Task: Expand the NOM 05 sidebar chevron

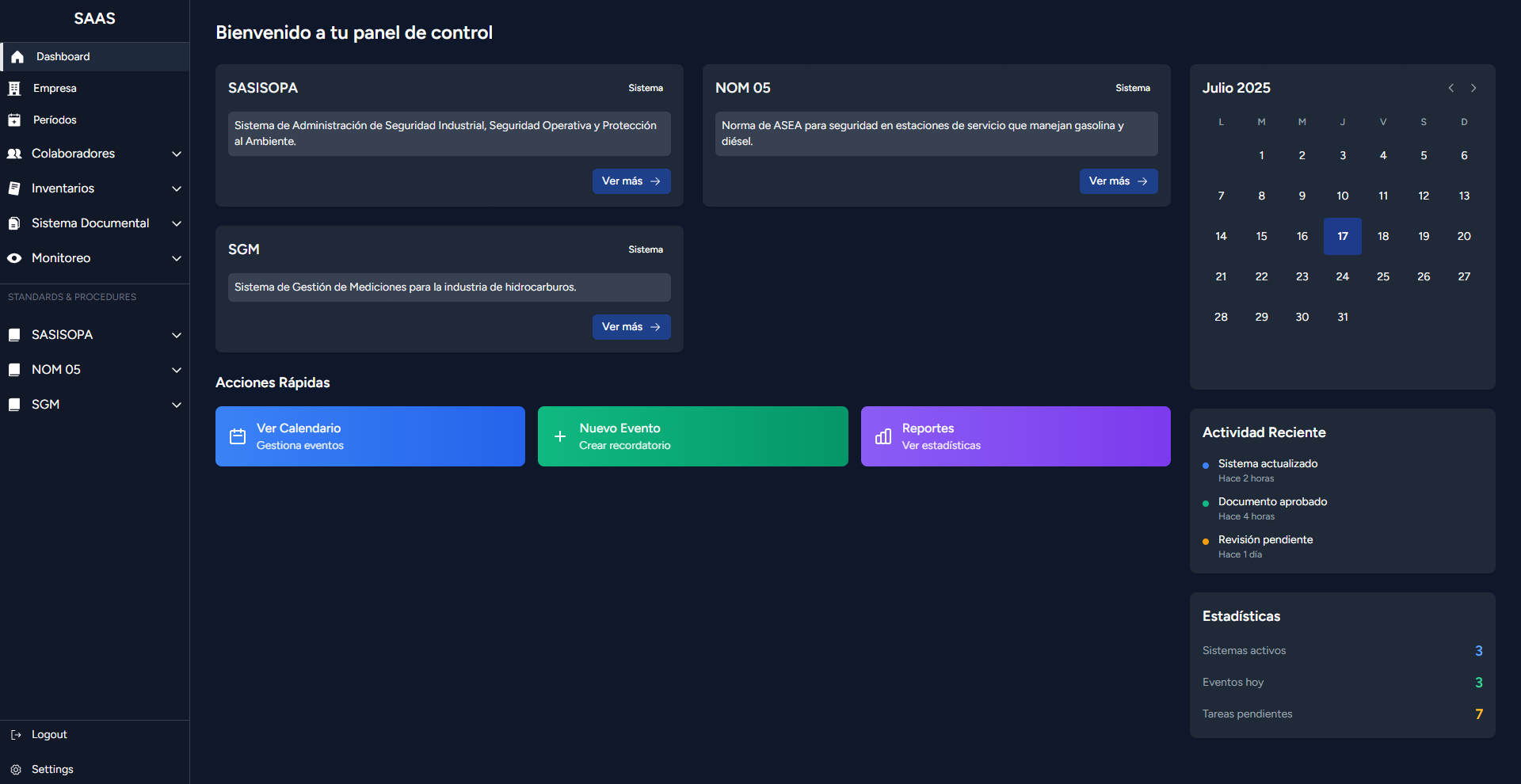Action: click(177, 370)
